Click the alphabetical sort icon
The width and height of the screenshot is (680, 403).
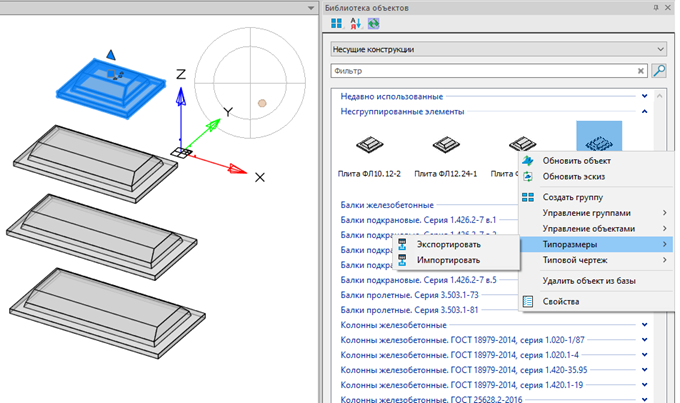354,23
